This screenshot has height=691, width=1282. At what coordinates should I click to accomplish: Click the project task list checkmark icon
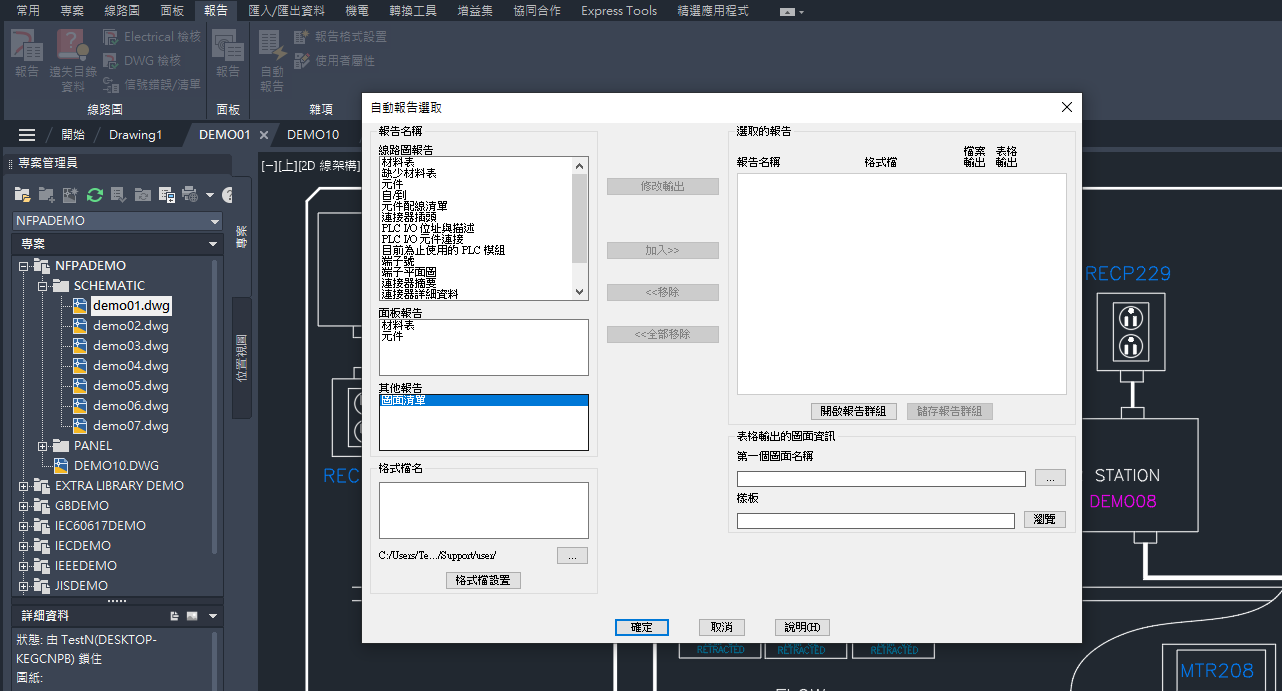point(118,195)
